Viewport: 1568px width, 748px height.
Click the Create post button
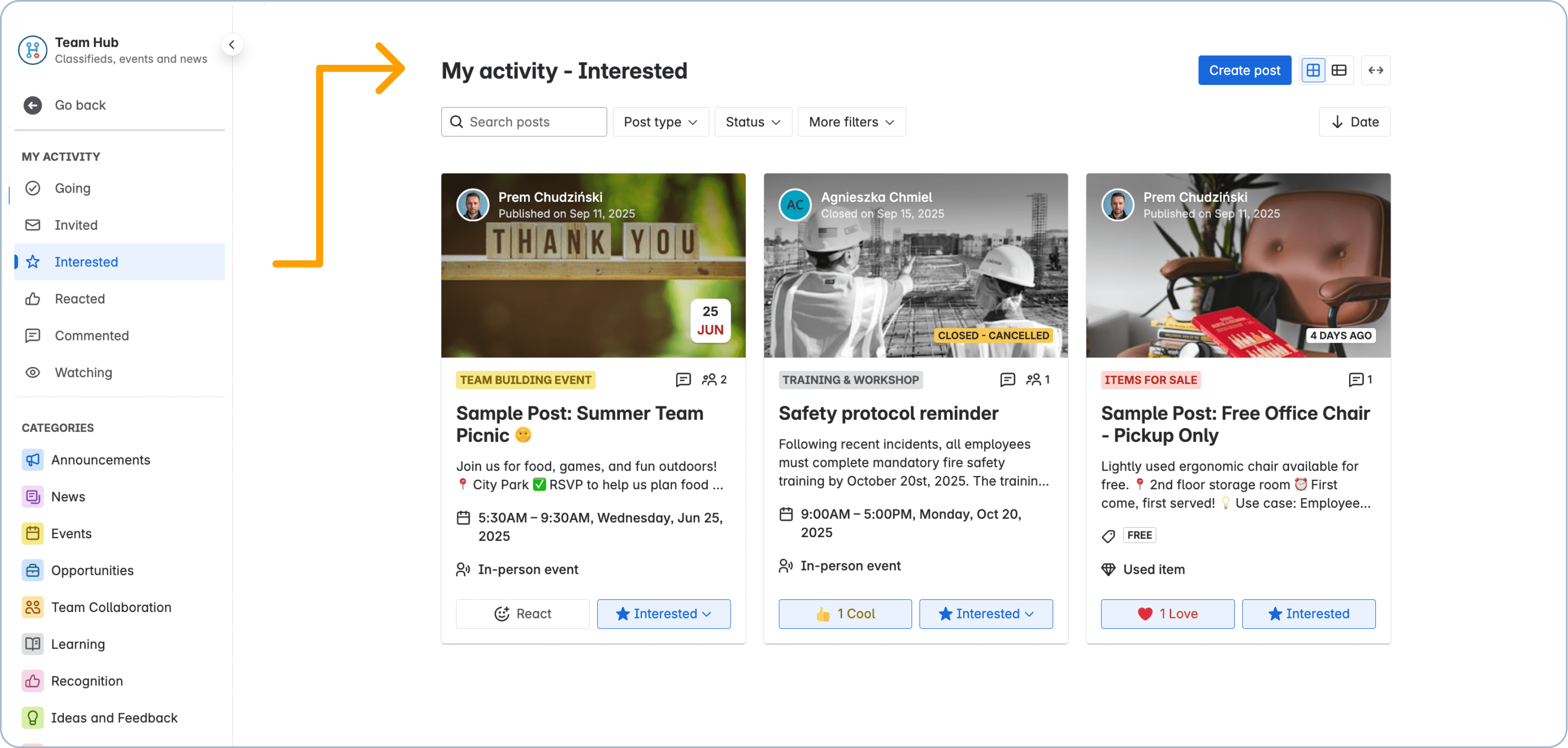(x=1244, y=70)
